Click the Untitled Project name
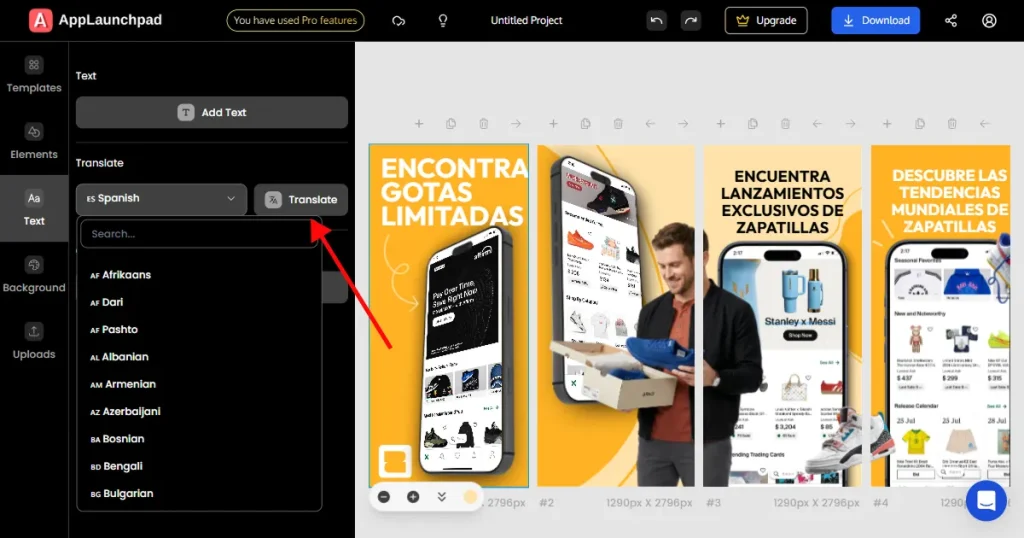 pos(526,20)
